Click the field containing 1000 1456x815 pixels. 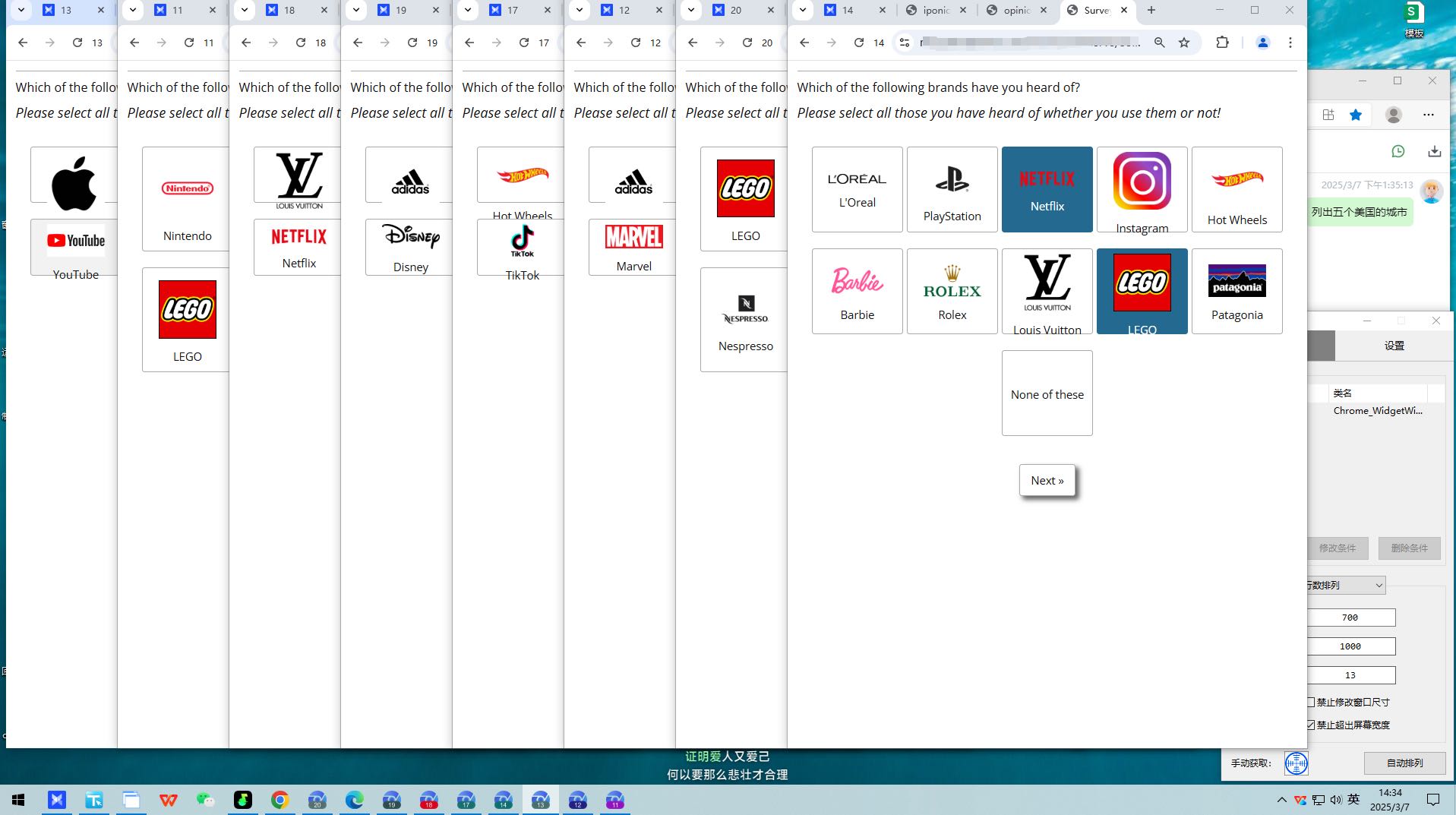coord(1350,646)
